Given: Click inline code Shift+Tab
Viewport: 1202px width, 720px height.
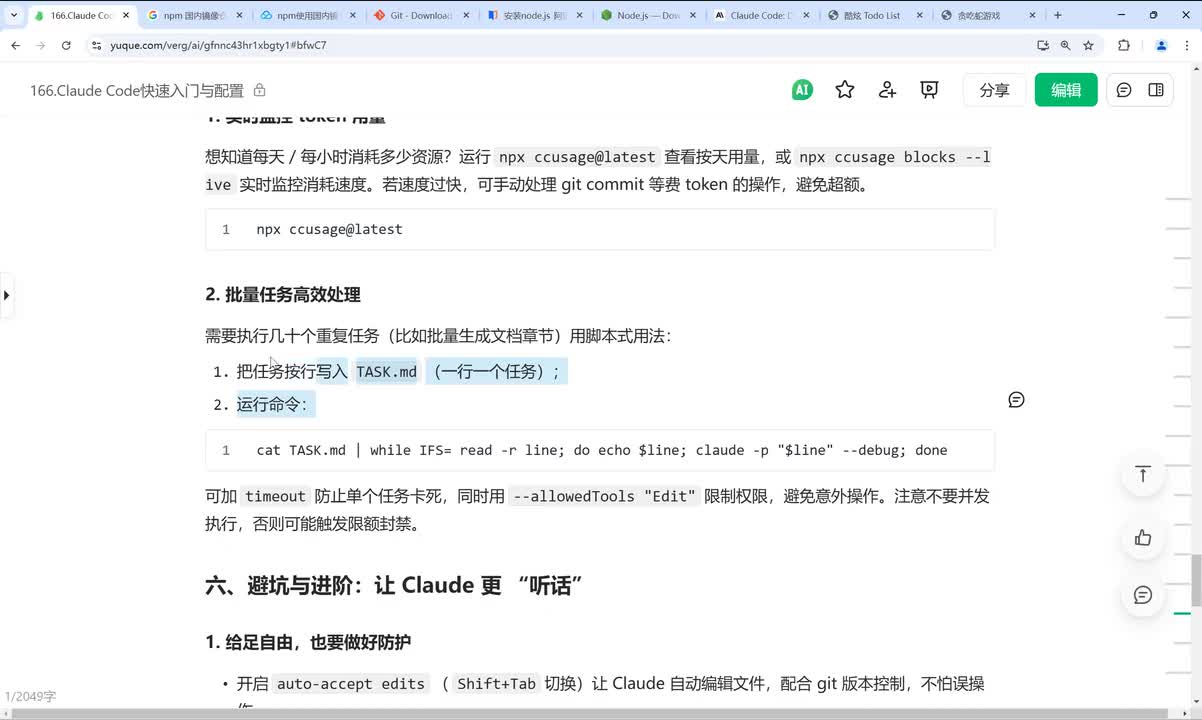Looking at the screenshot, I should 496,684.
